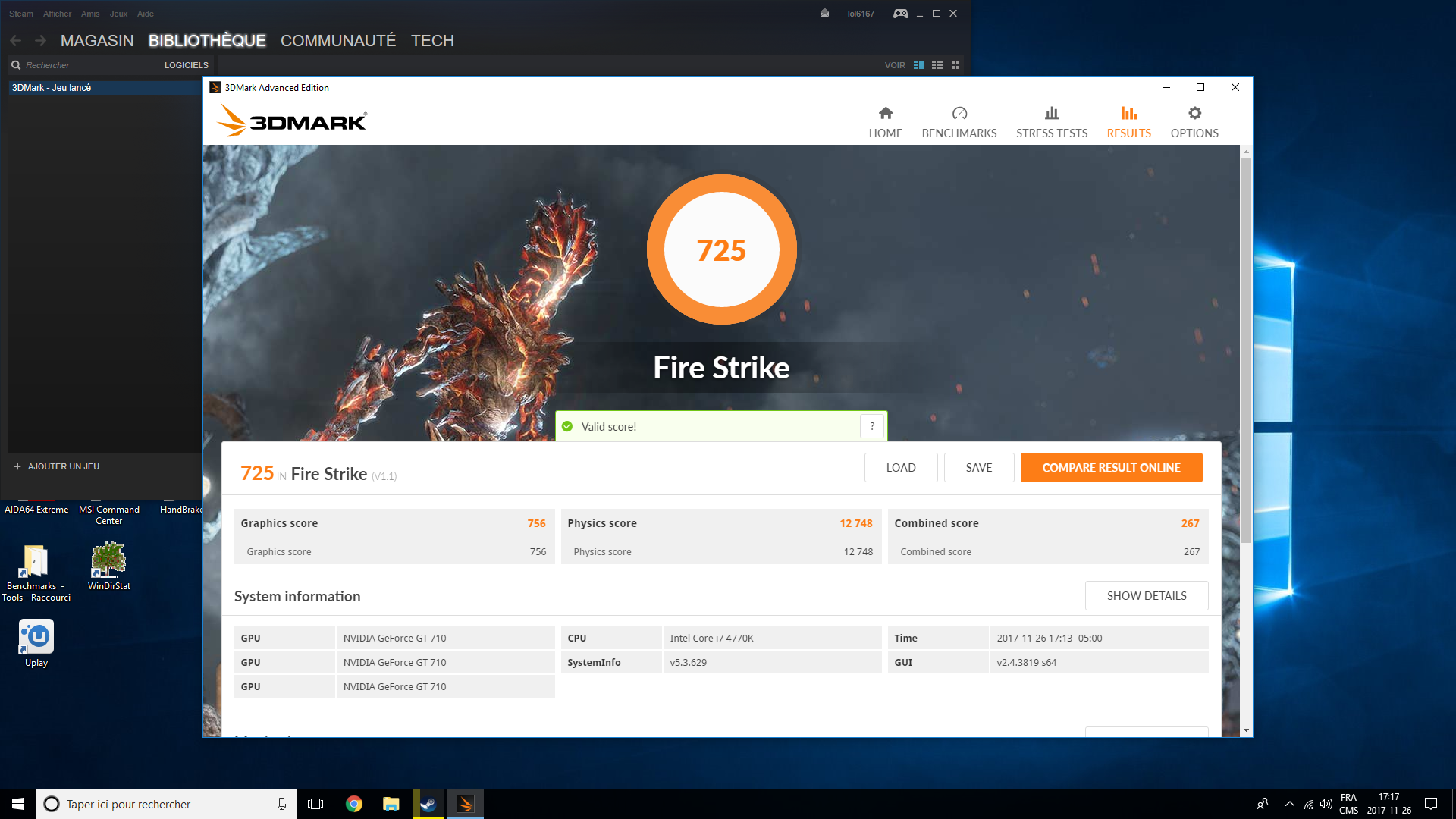Select the MSI Command Center desktop icon label
The width and height of the screenshot is (1456, 819).
click(108, 515)
